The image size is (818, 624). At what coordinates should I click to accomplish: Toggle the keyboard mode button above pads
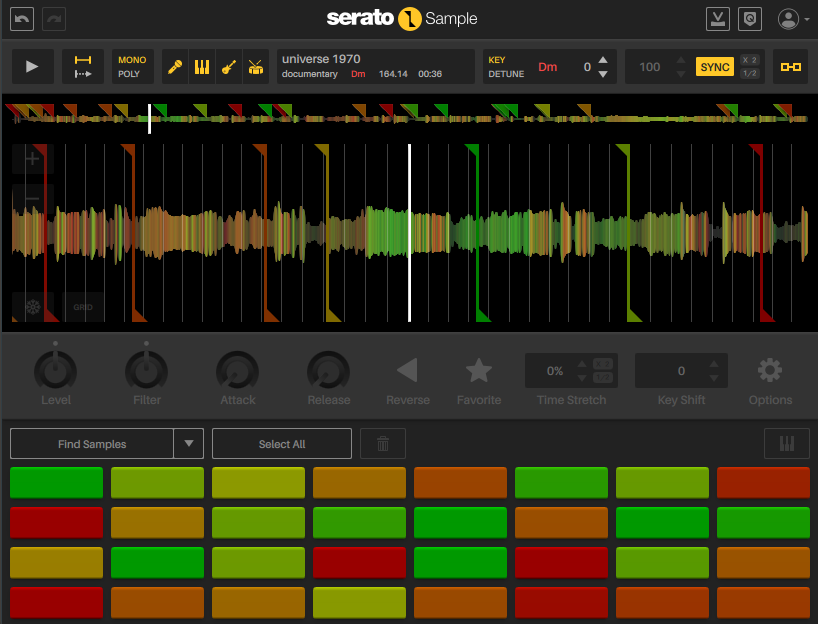pos(786,444)
